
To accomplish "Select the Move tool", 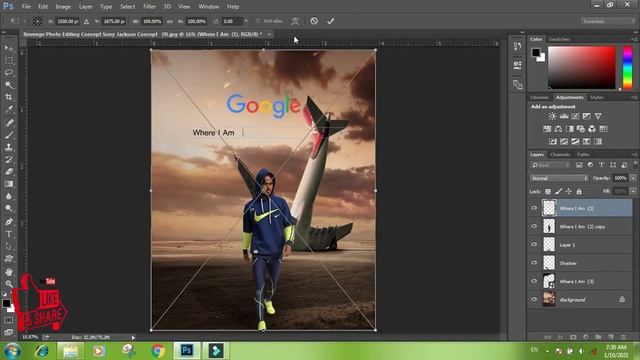I will (x=9, y=48).
